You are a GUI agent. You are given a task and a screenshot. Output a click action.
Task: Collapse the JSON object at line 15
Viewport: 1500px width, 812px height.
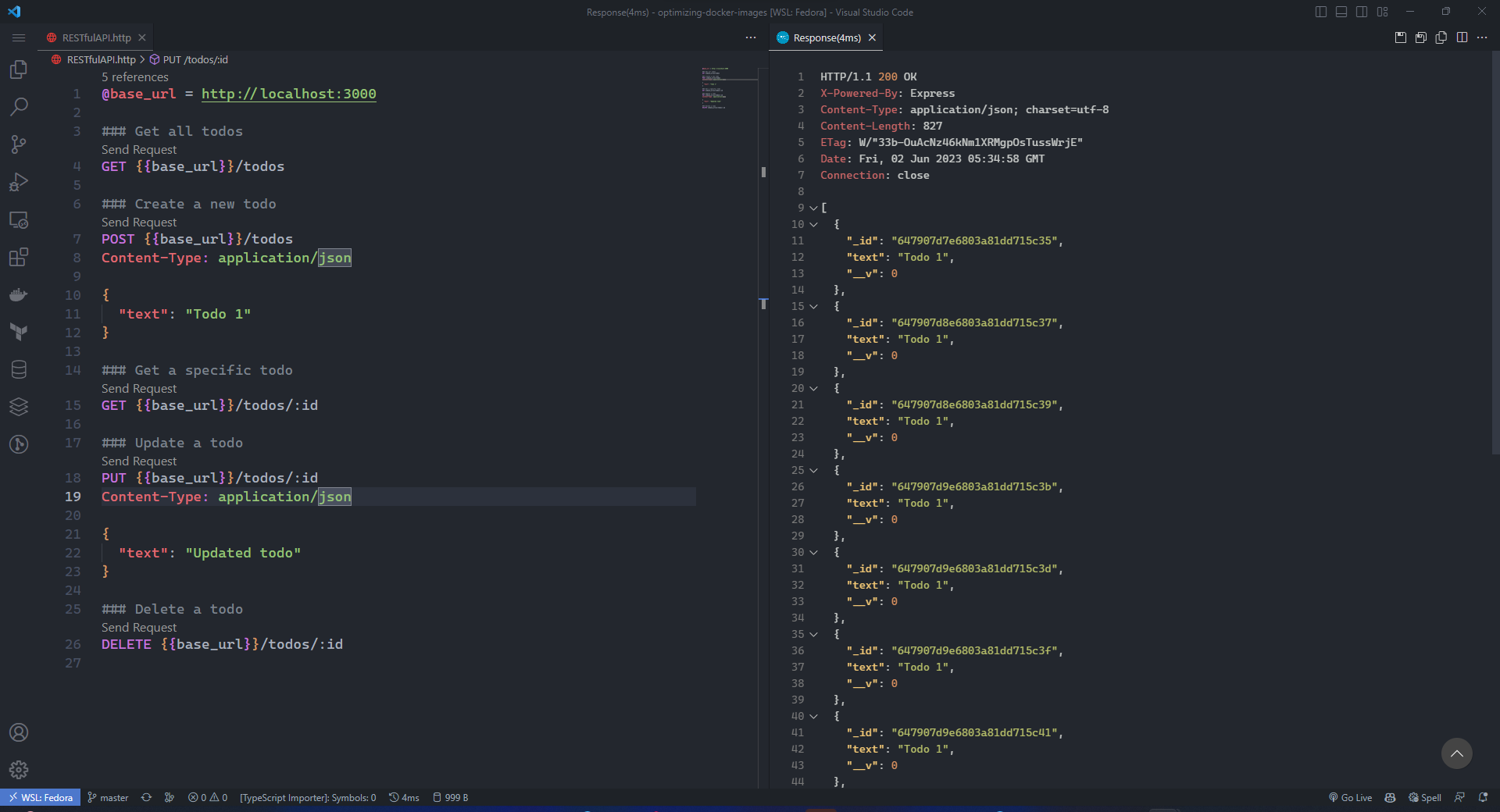(813, 306)
